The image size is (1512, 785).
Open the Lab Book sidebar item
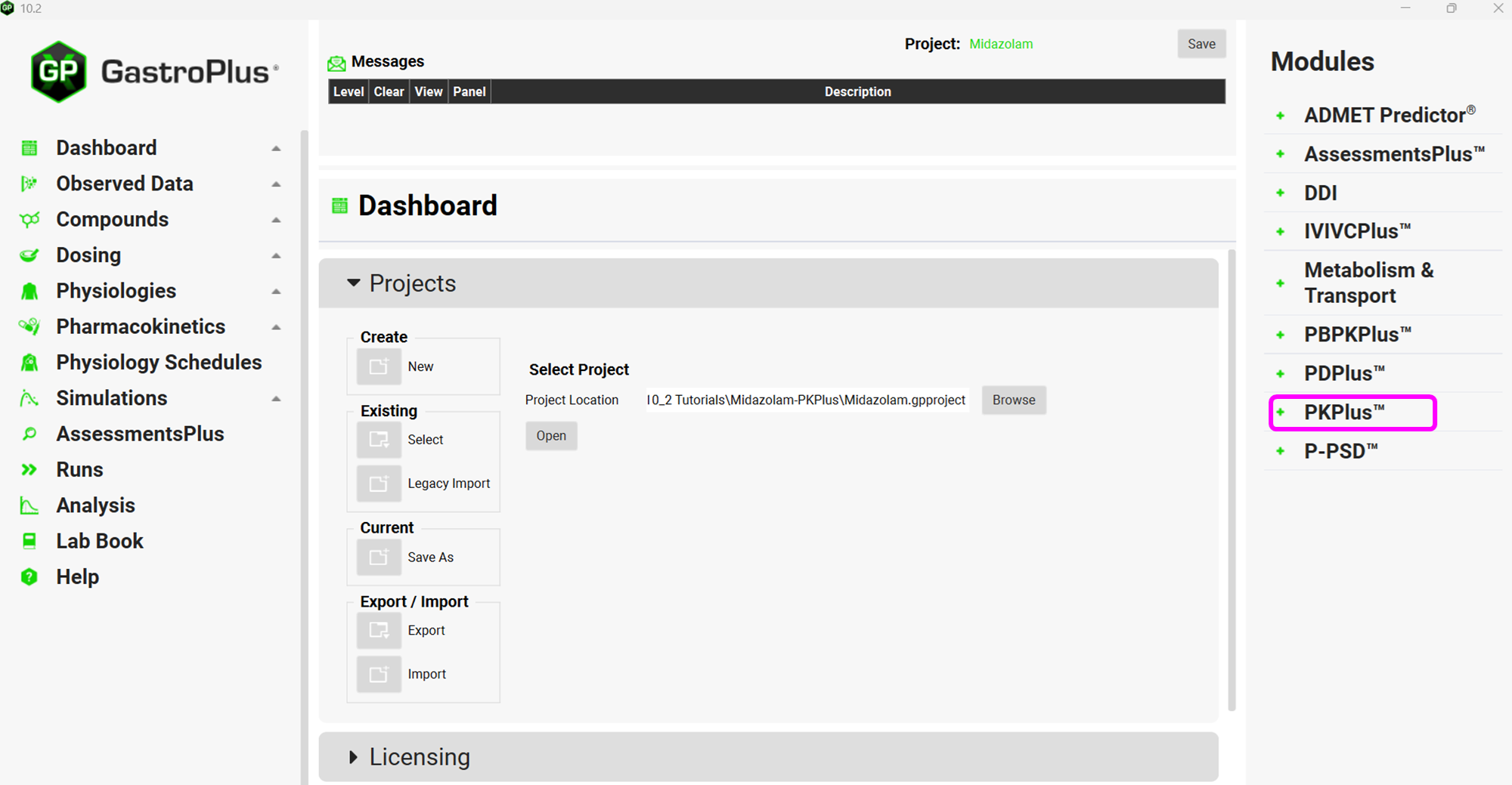[99, 541]
